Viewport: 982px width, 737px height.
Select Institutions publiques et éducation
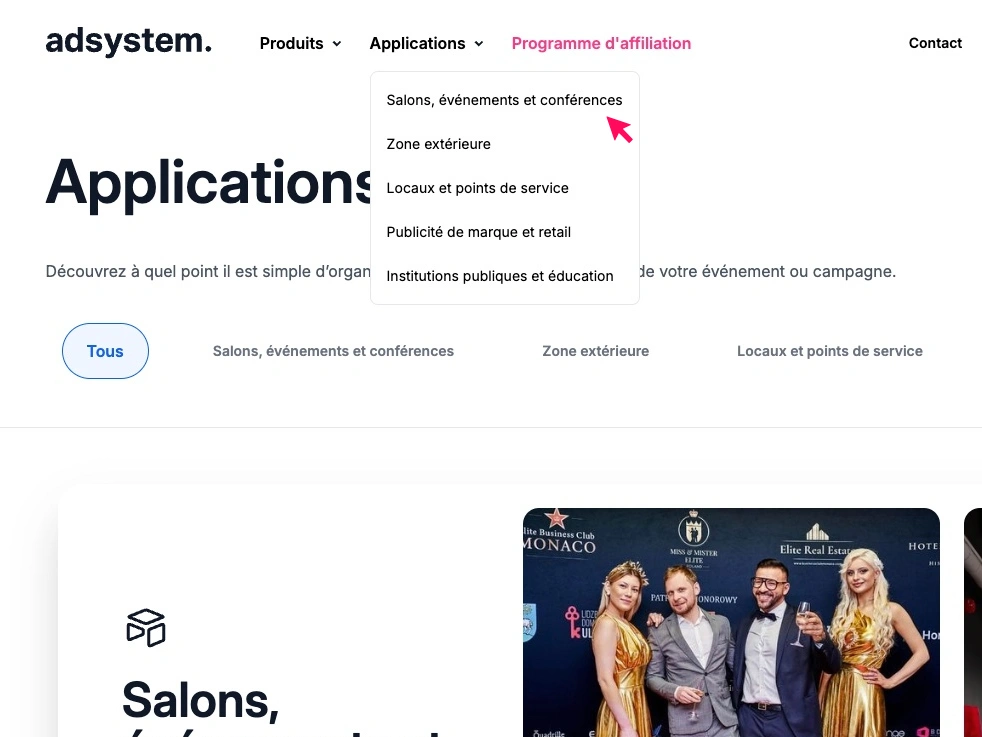[x=500, y=276]
